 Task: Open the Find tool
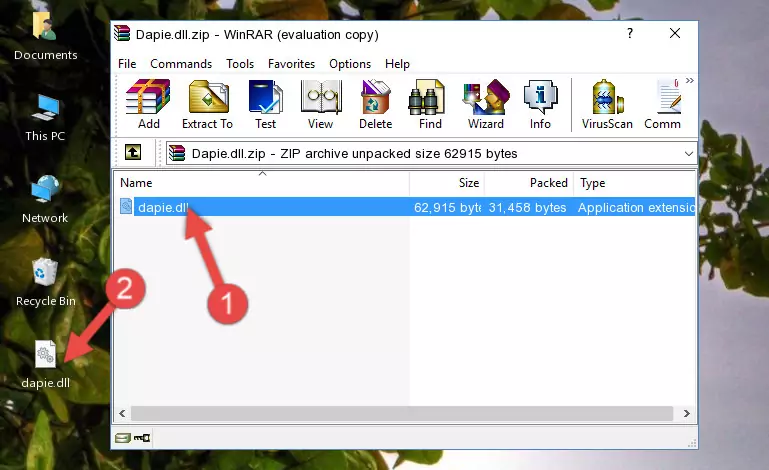pos(430,104)
